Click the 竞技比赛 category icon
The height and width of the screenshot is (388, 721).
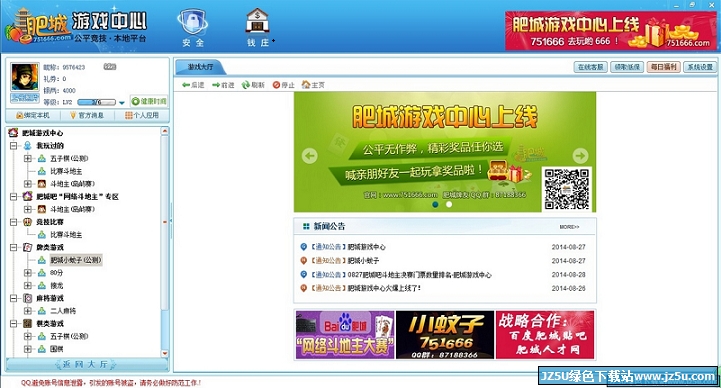pos(28,222)
